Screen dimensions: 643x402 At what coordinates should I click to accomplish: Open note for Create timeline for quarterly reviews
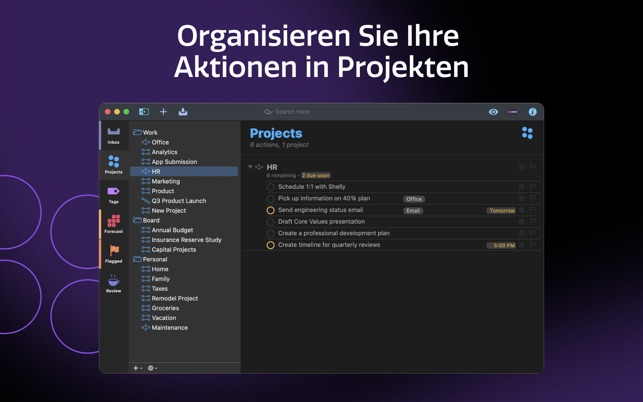[x=522, y=245]
